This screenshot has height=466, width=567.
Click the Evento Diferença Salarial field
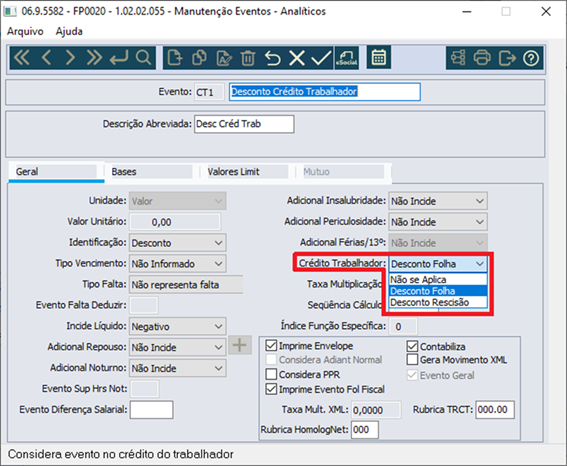pyautogui.click(x=152, y=410)
